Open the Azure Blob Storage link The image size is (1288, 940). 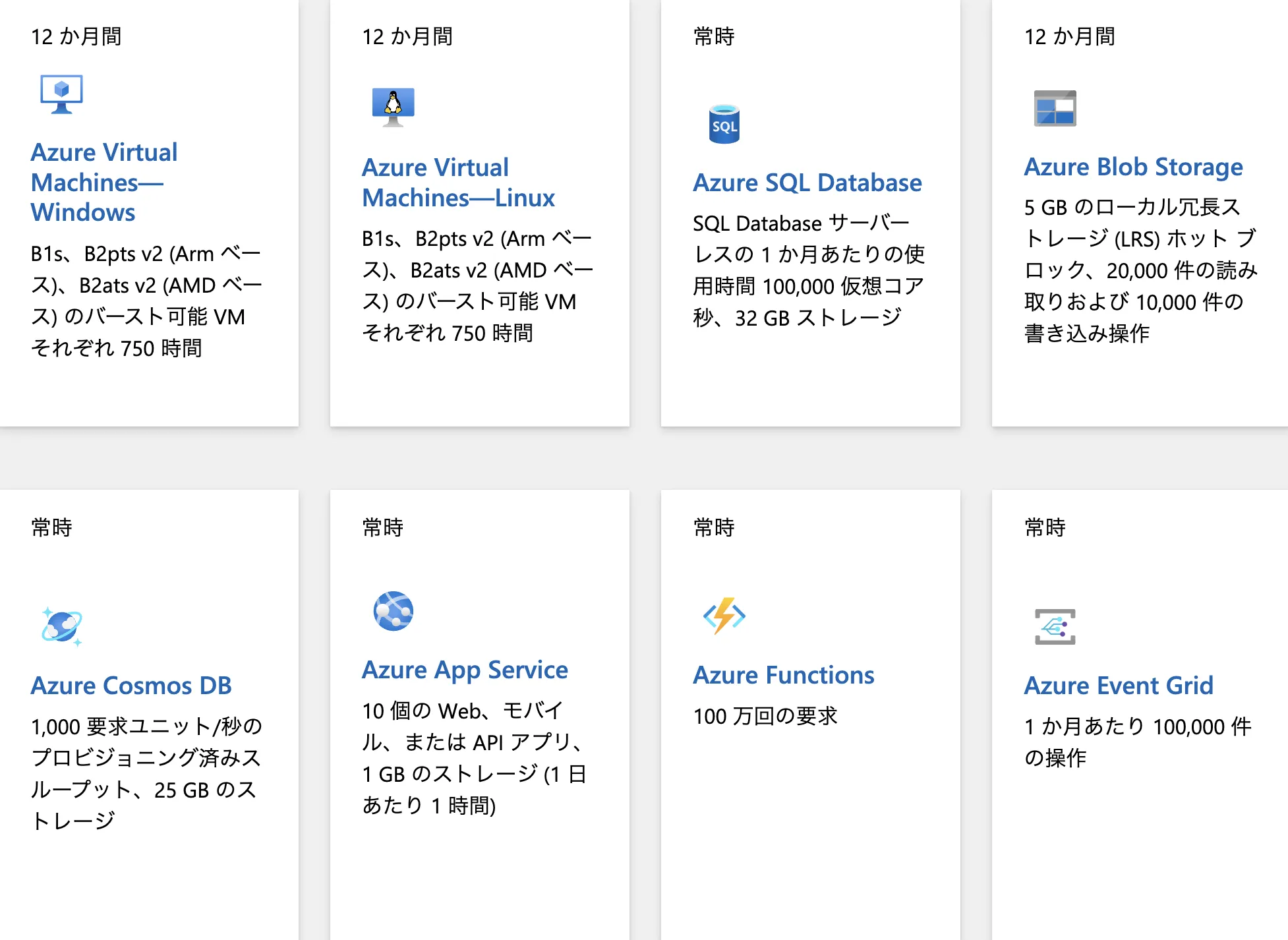(x=1134, y=167)
